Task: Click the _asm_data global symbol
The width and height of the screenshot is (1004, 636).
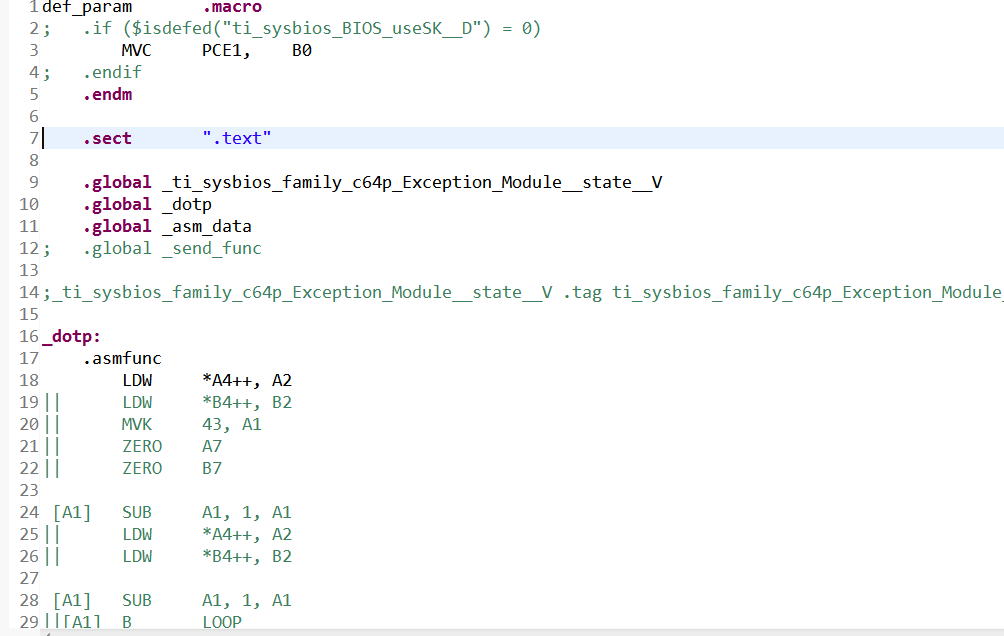Action: pyautogui.click(x=206, y=226)
